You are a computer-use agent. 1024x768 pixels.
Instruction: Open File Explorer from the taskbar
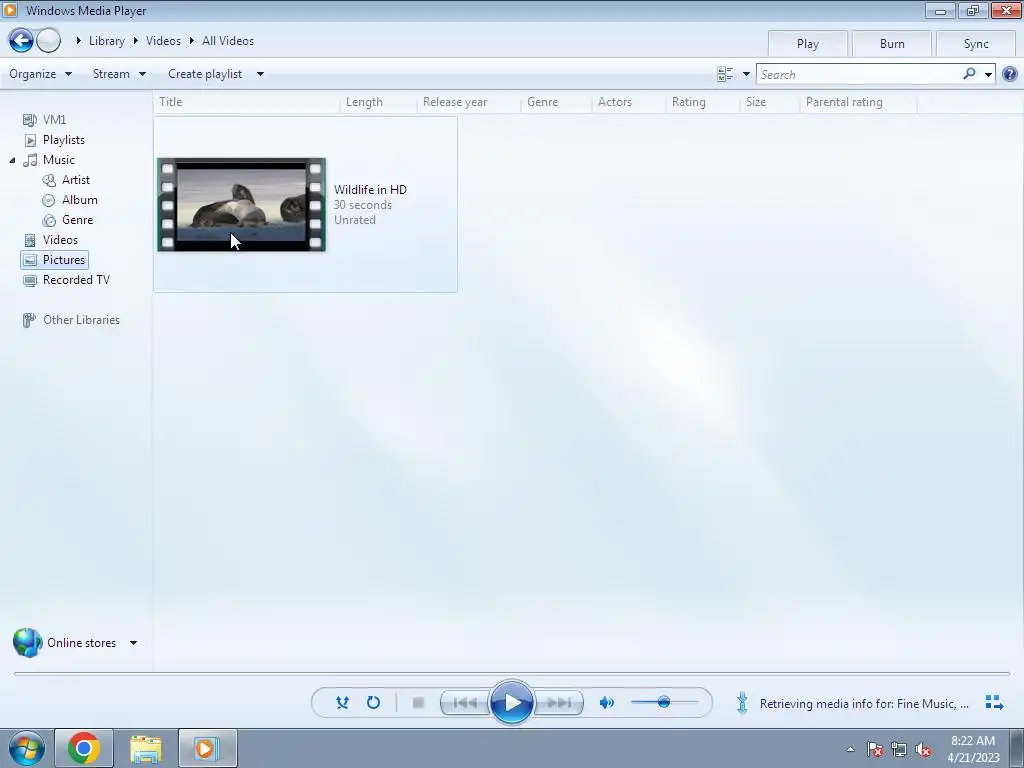pos(146,748)
